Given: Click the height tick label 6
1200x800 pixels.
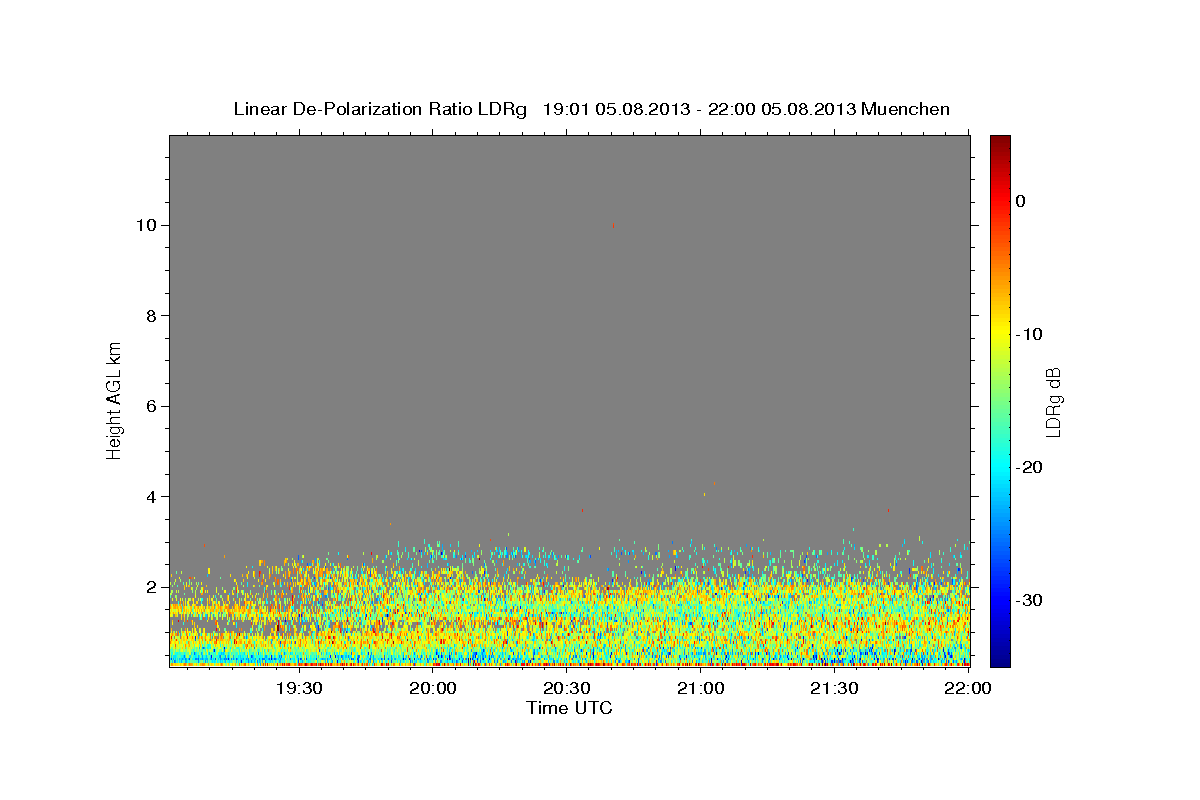Looking at the screenshot, I should [151, 406].
